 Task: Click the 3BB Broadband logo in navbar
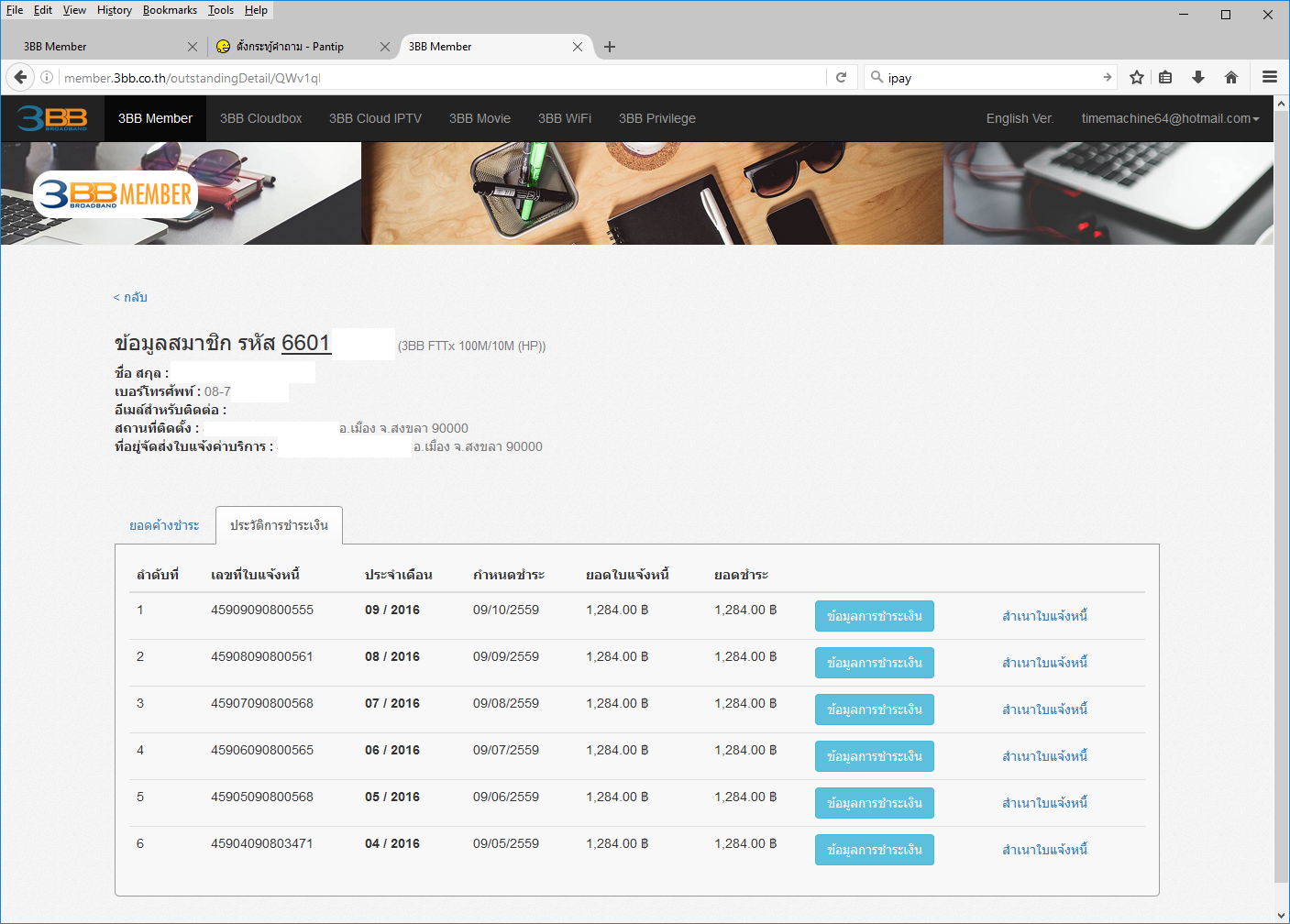pos(52,118)
